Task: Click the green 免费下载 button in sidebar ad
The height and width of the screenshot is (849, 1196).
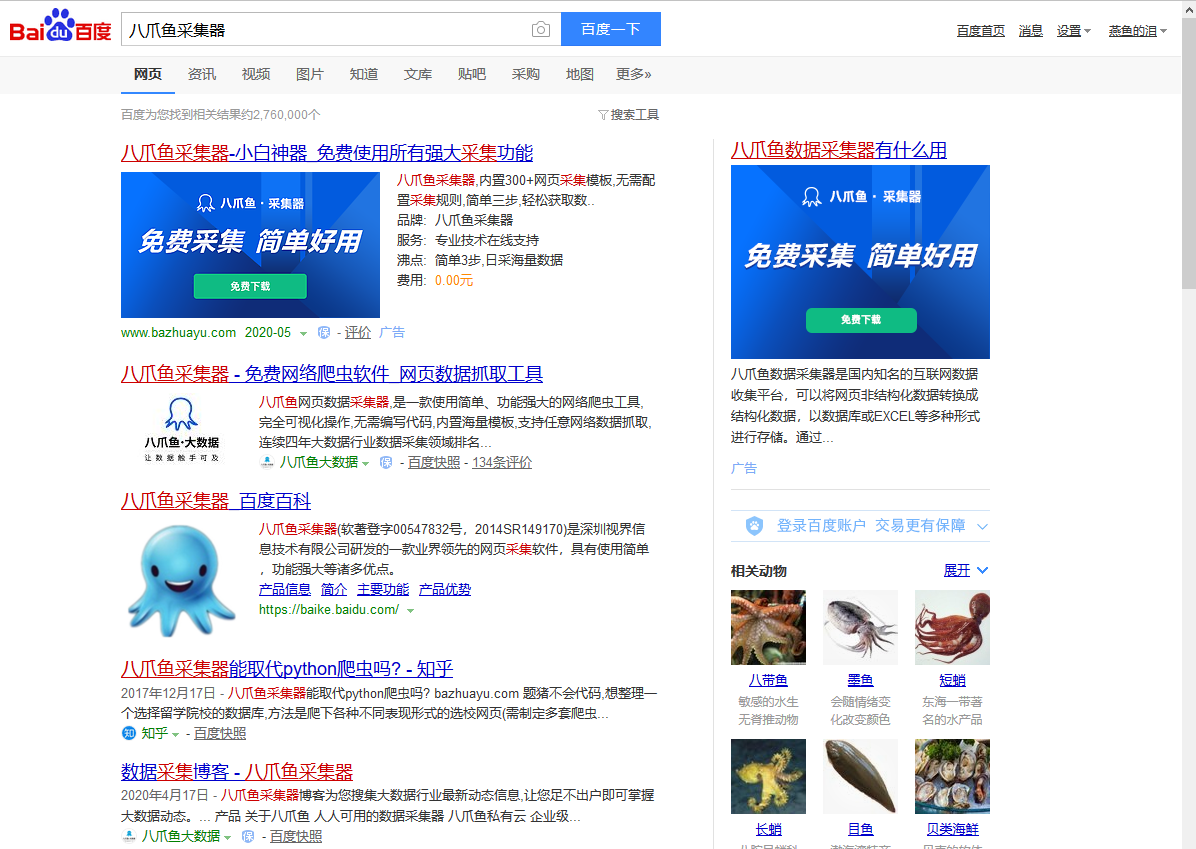Action: pyautogui.click(x=861, y=320)
